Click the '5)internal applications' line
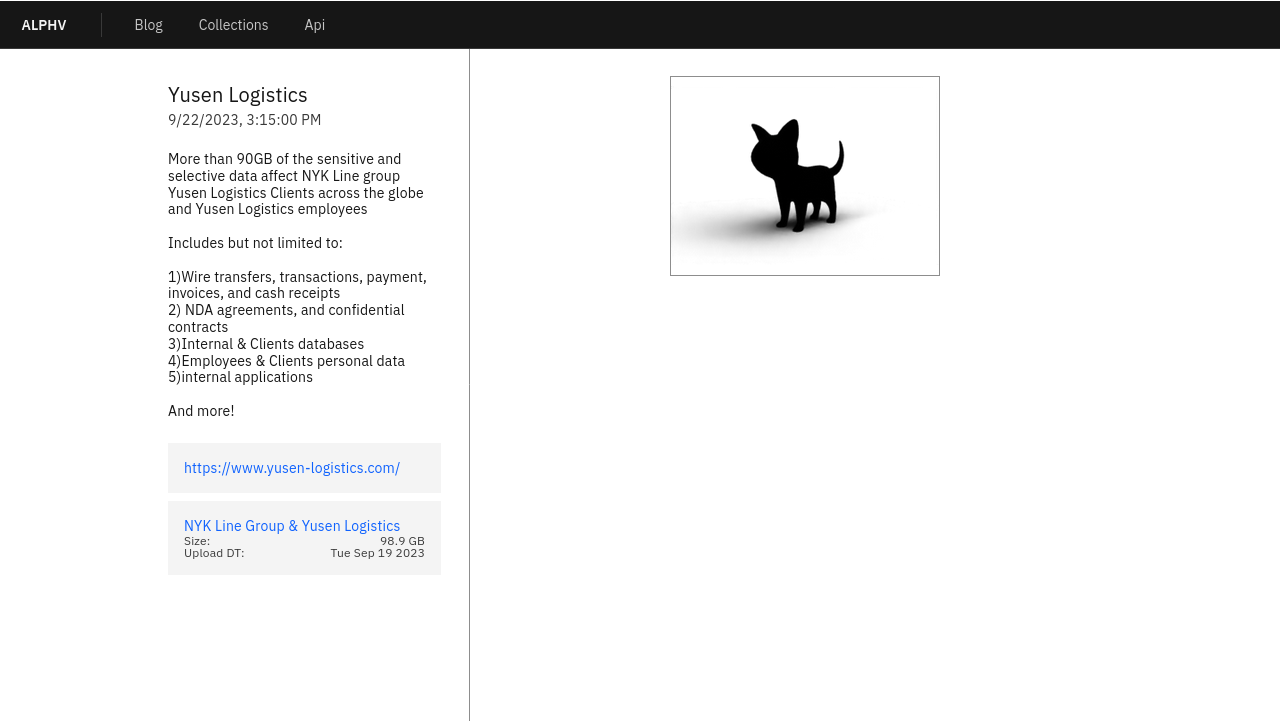 click(240, 377)
